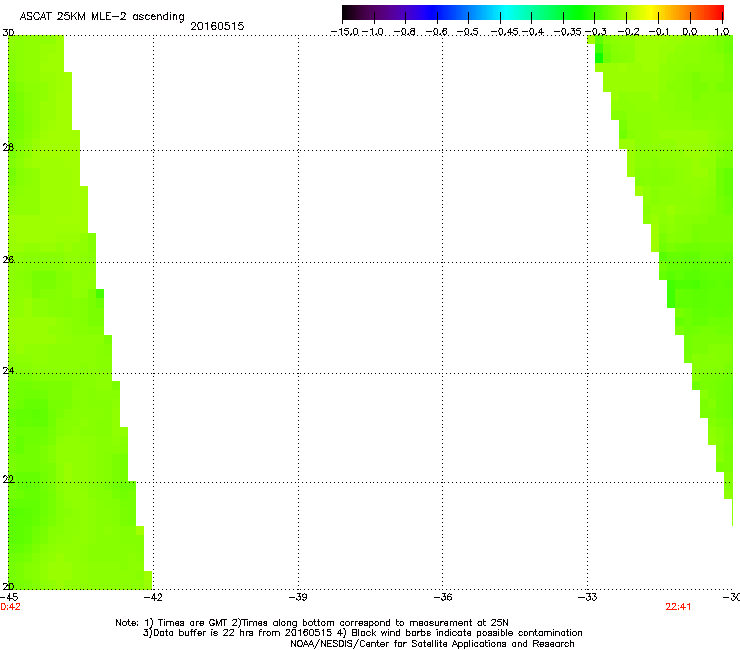Viewport: 740px width, 650px height.
Task: Click the -0.45 color scale label
Action: pos(505,32)
